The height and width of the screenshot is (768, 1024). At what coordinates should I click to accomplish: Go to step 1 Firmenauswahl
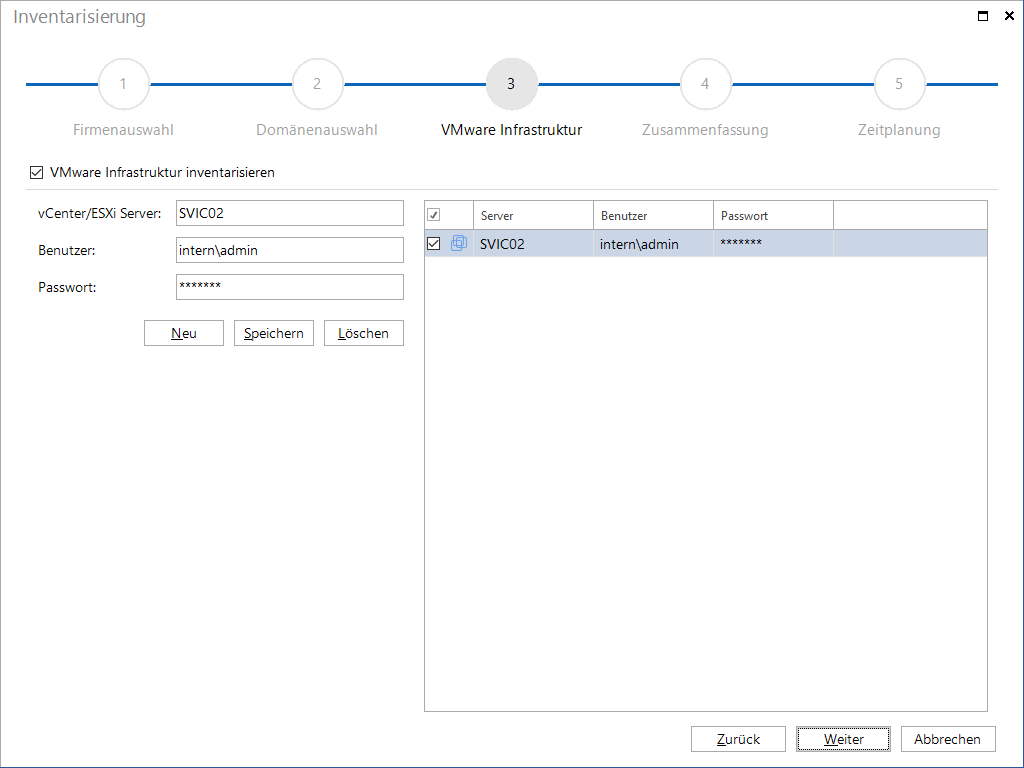123,84
